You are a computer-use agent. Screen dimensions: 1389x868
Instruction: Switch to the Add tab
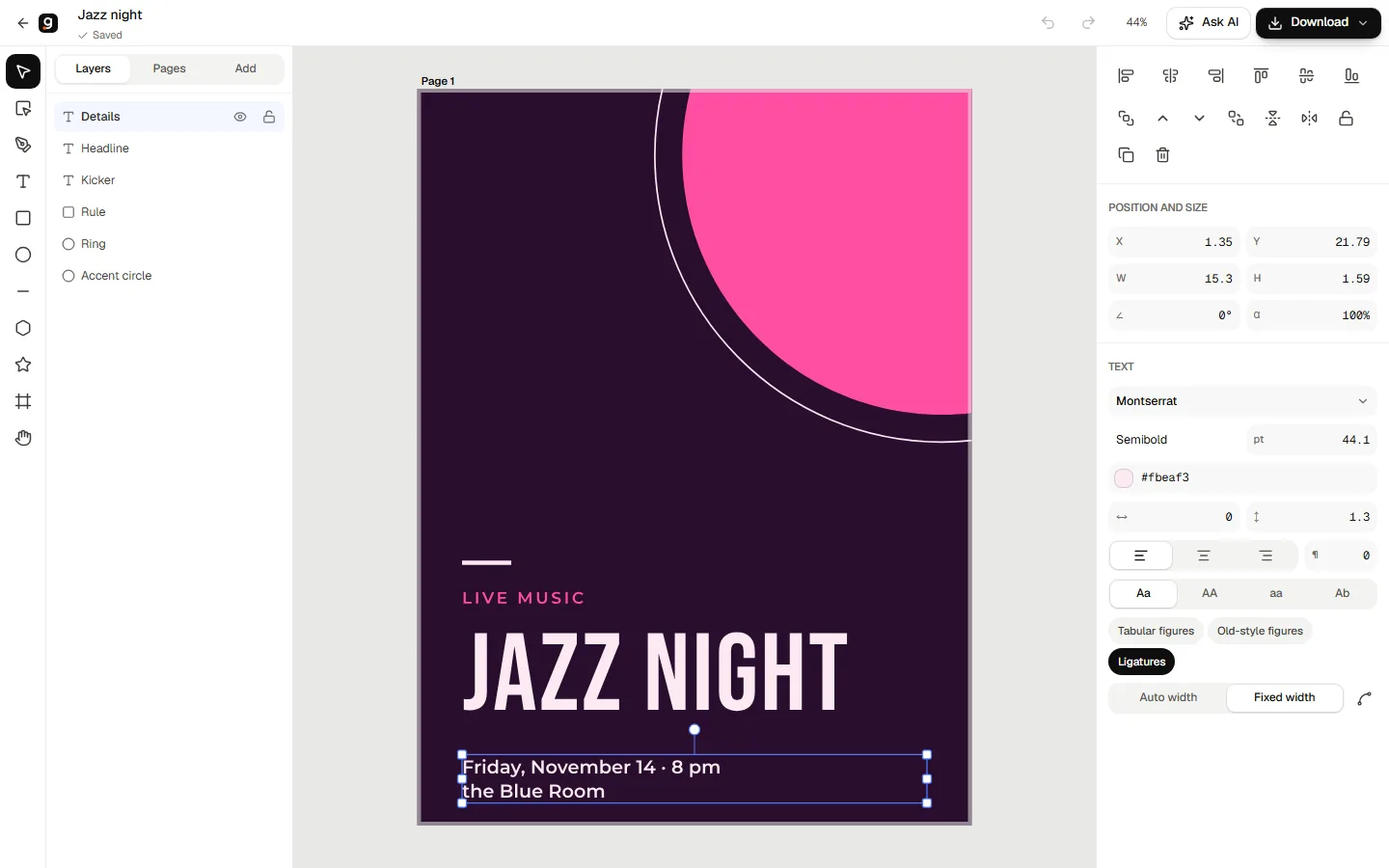tap(245, 68)
